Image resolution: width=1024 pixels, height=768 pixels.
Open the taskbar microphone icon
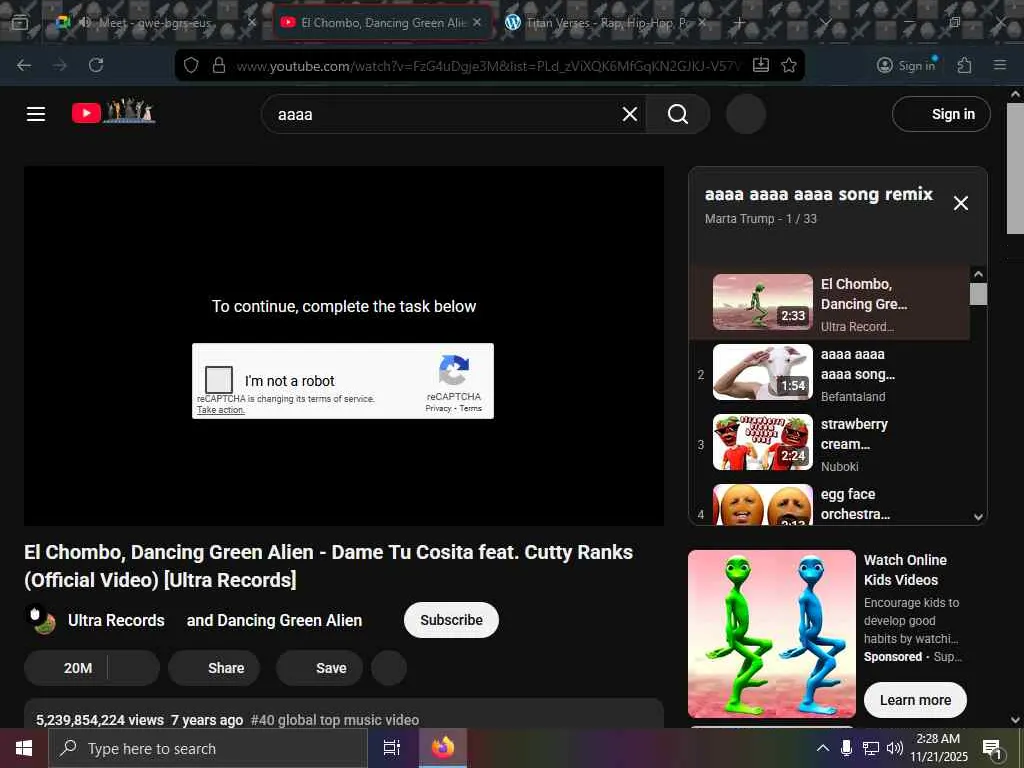846,748
